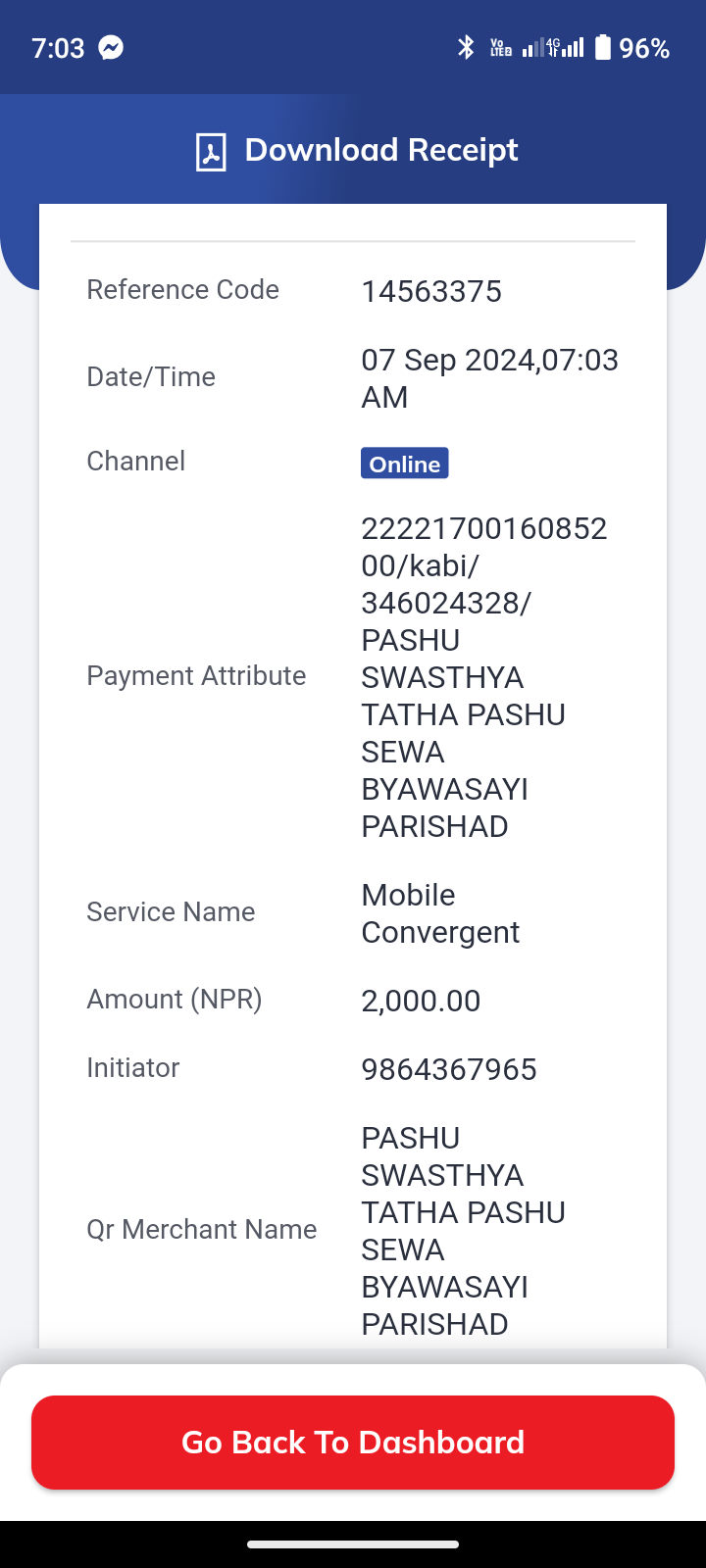Viewport: 706px width, 1568px height.
Task: Tap the amount value 2,000.00
Action: click(x=421, y=1001)
